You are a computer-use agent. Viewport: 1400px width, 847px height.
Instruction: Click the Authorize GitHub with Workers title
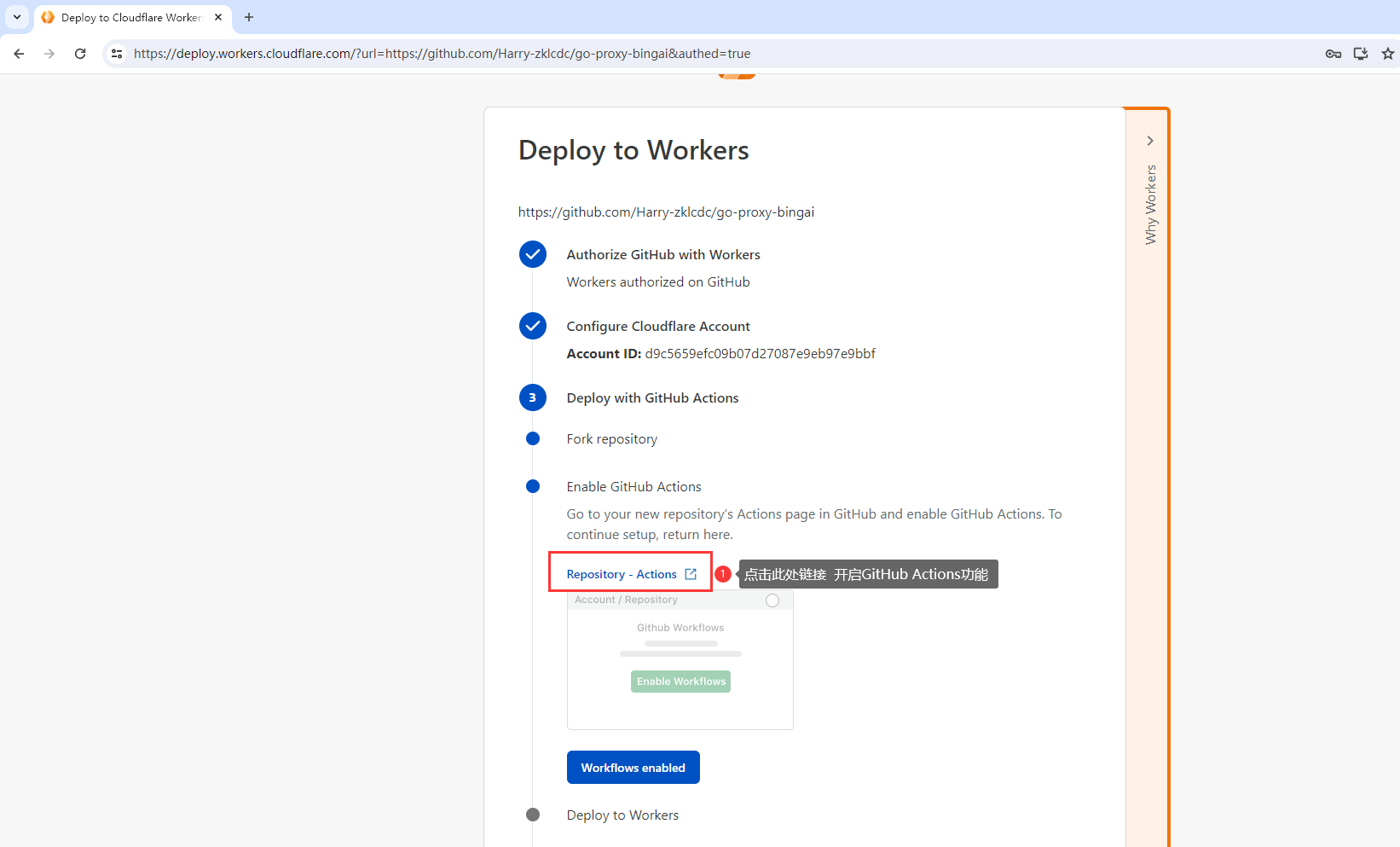663,255
